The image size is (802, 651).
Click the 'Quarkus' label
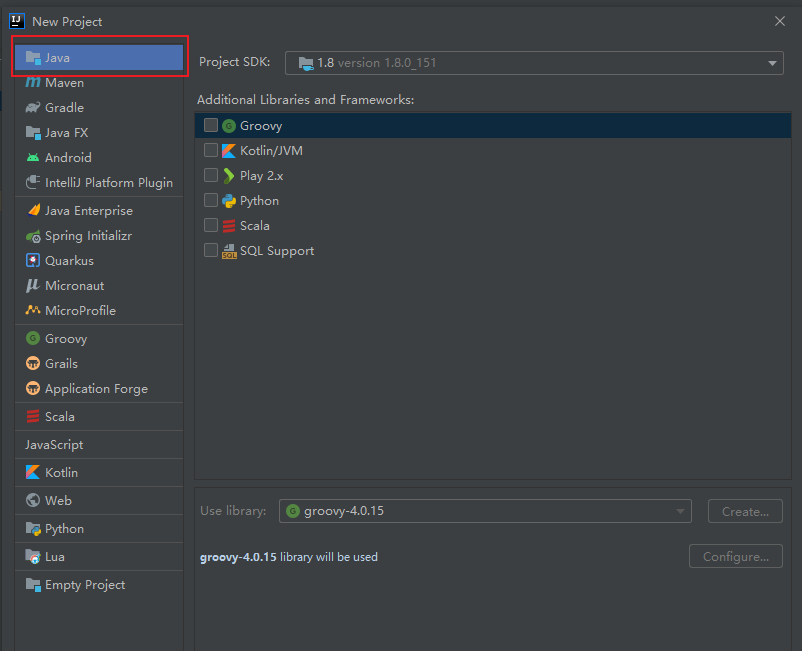[x=70, y=261]
